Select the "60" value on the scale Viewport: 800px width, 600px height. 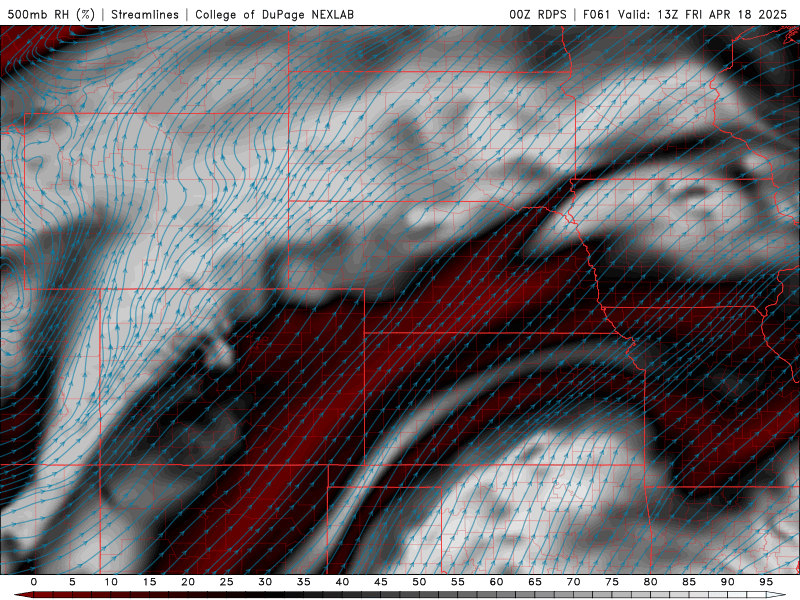point(496,582)
